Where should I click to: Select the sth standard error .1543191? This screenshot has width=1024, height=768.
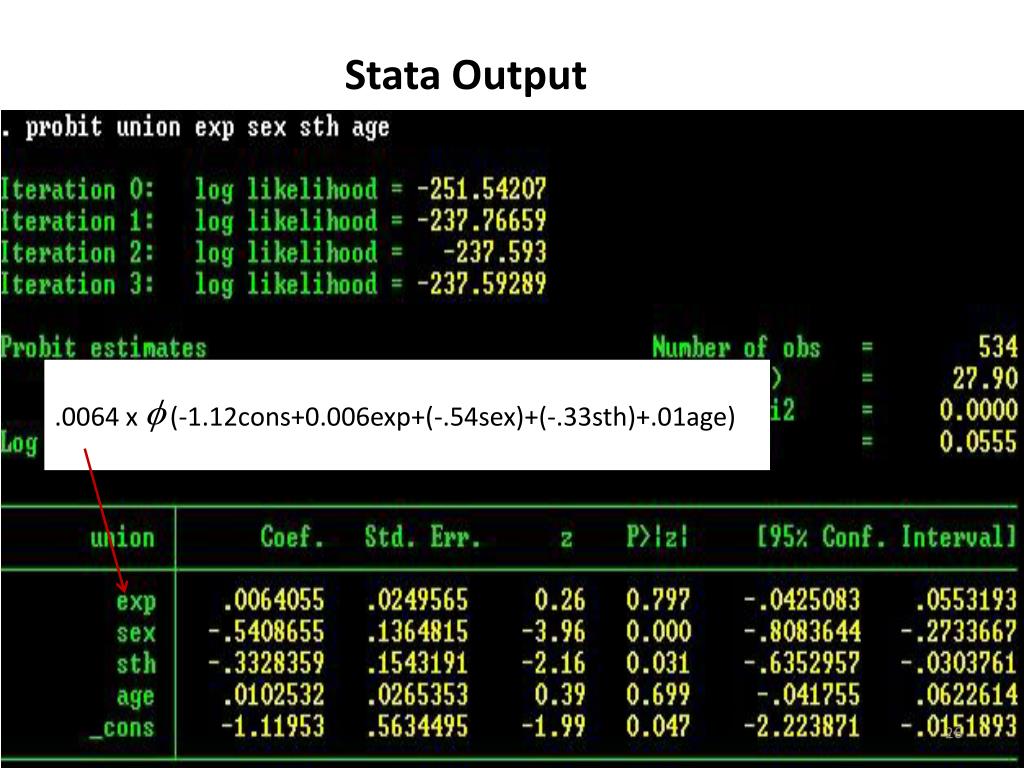[x=416, y=664]
